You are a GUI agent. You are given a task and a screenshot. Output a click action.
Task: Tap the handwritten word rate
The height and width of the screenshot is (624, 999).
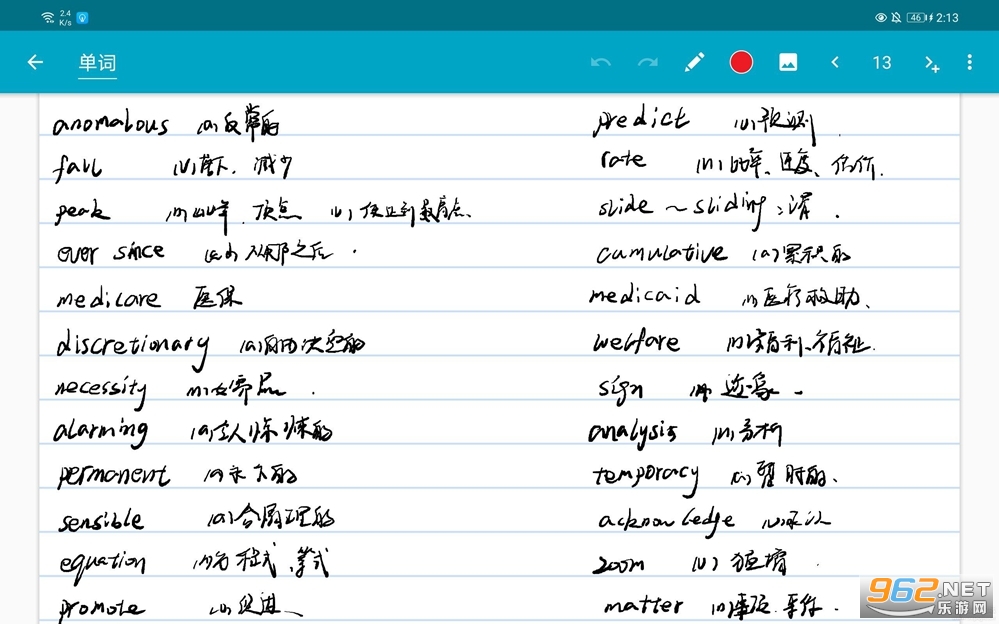click(x=622, y=158)
